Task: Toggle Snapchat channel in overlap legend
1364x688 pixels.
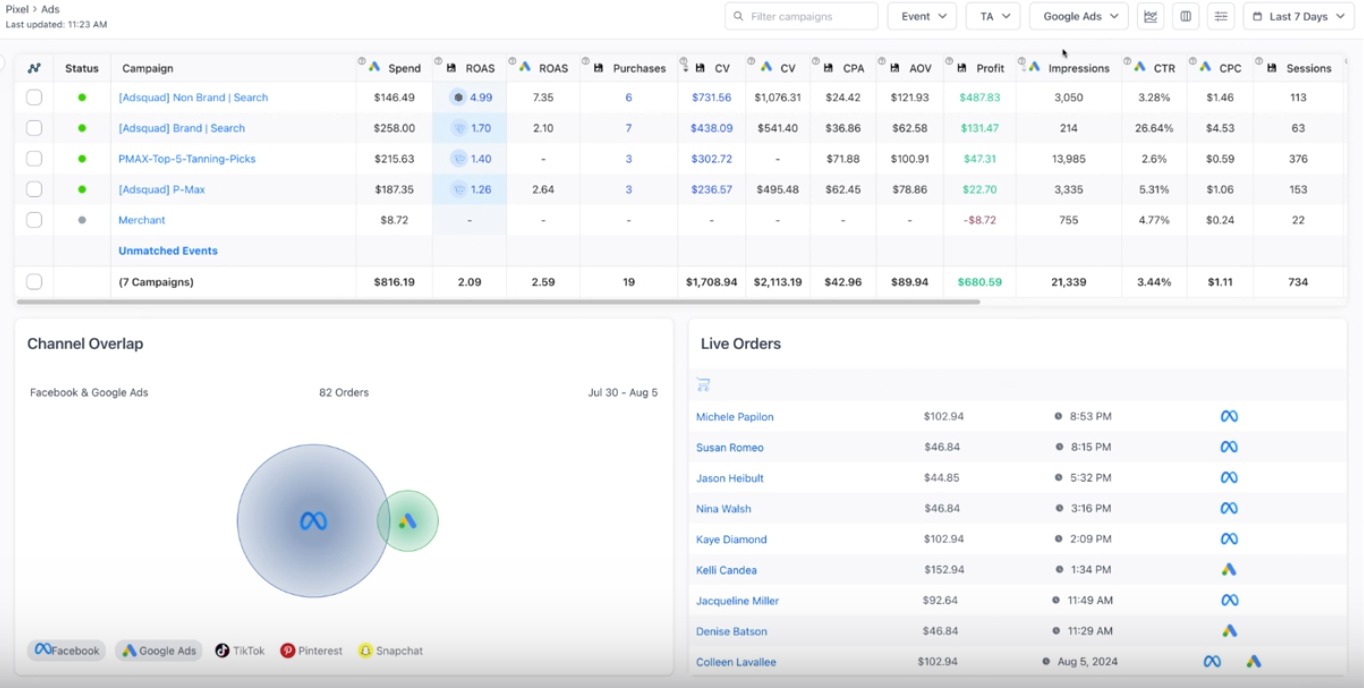Action: tap(390, 650)
